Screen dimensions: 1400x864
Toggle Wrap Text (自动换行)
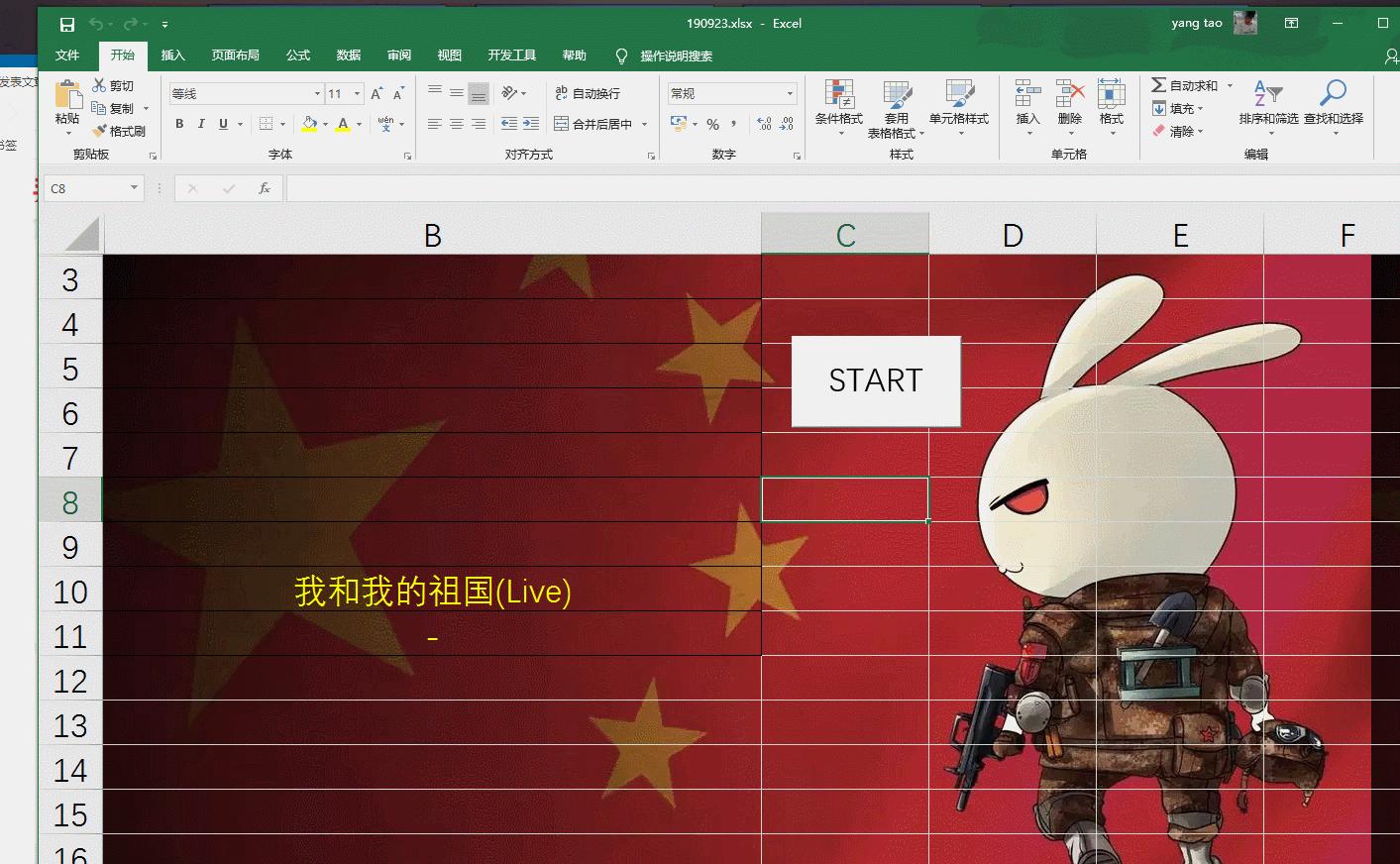588,93
